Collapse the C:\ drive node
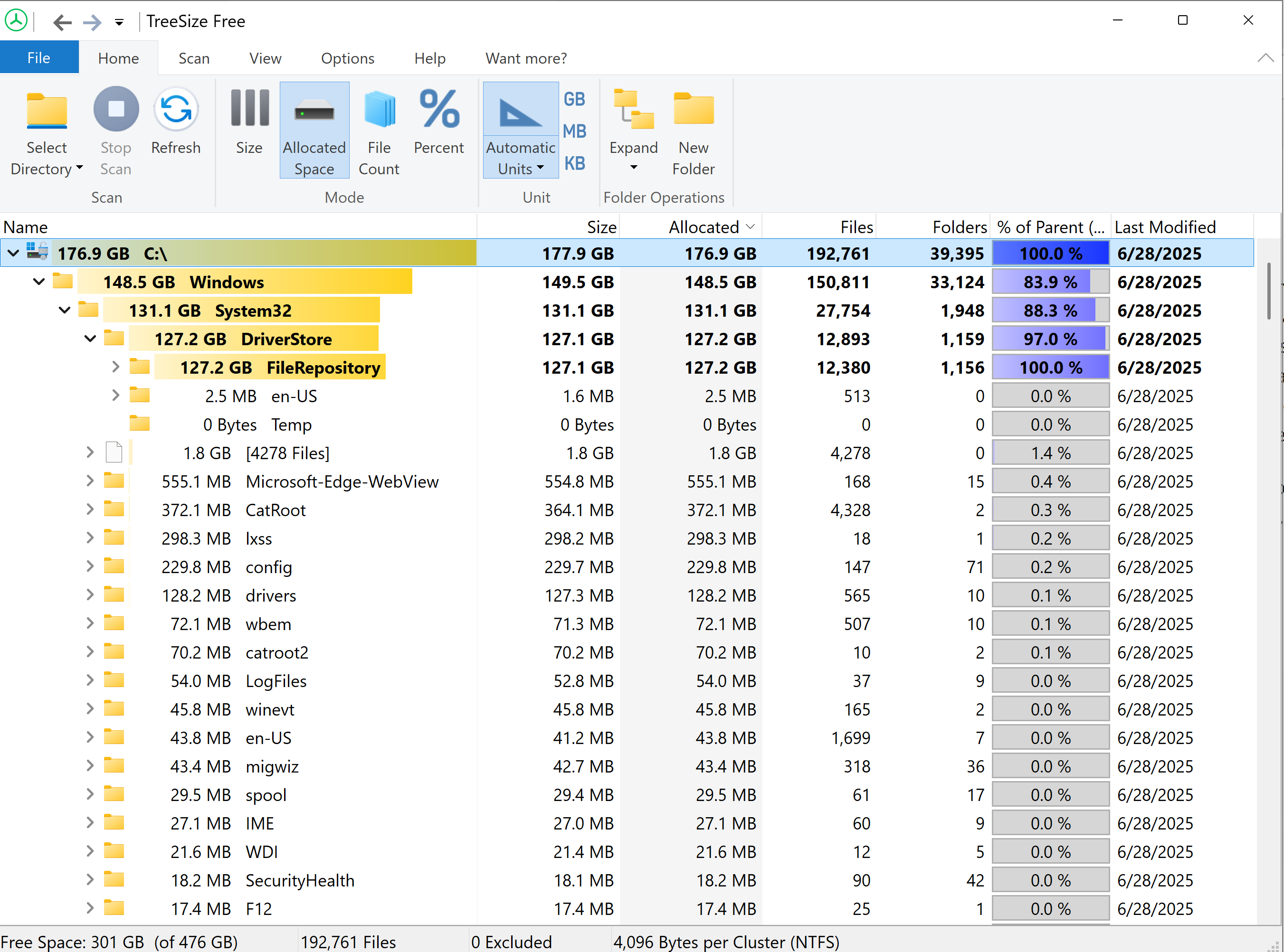Screen dimensions: 1284x952 (13, 253)
